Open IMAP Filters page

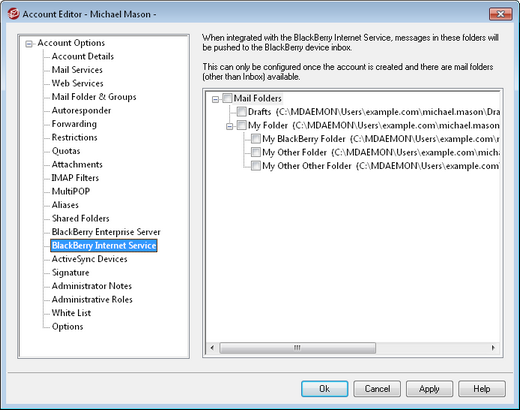coord(75,178)
